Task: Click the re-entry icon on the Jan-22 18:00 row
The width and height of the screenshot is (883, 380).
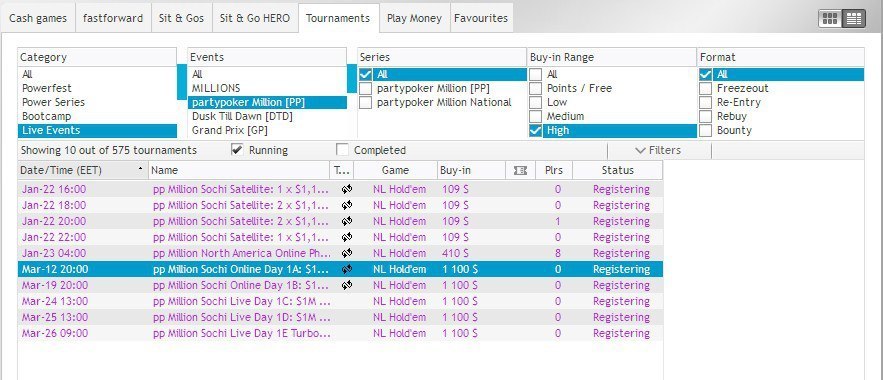Action: (346, 205)
